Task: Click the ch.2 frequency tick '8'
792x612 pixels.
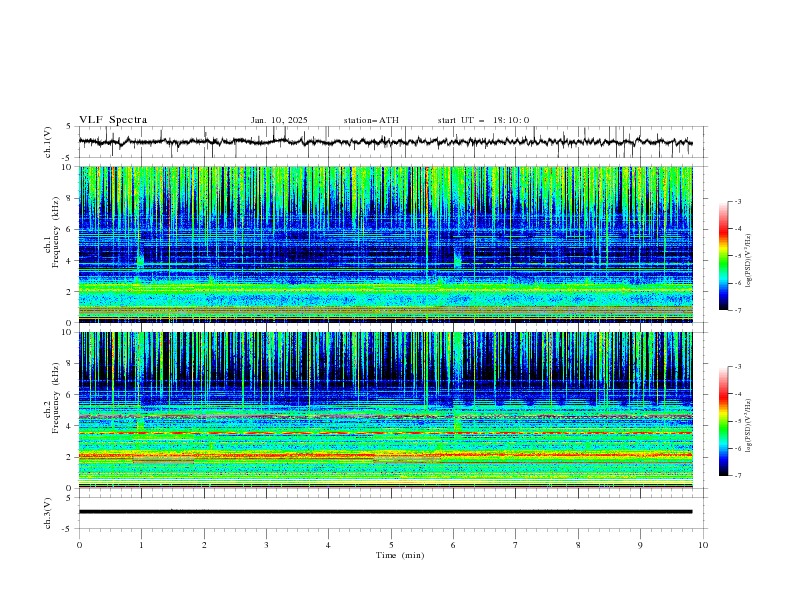Action: 70,364
